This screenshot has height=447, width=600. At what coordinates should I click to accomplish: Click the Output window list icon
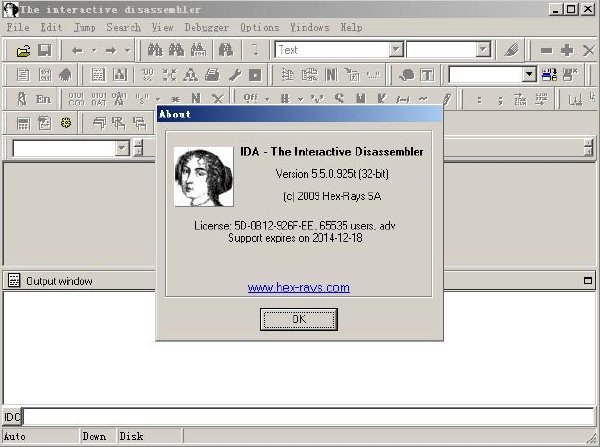(14, 281)
